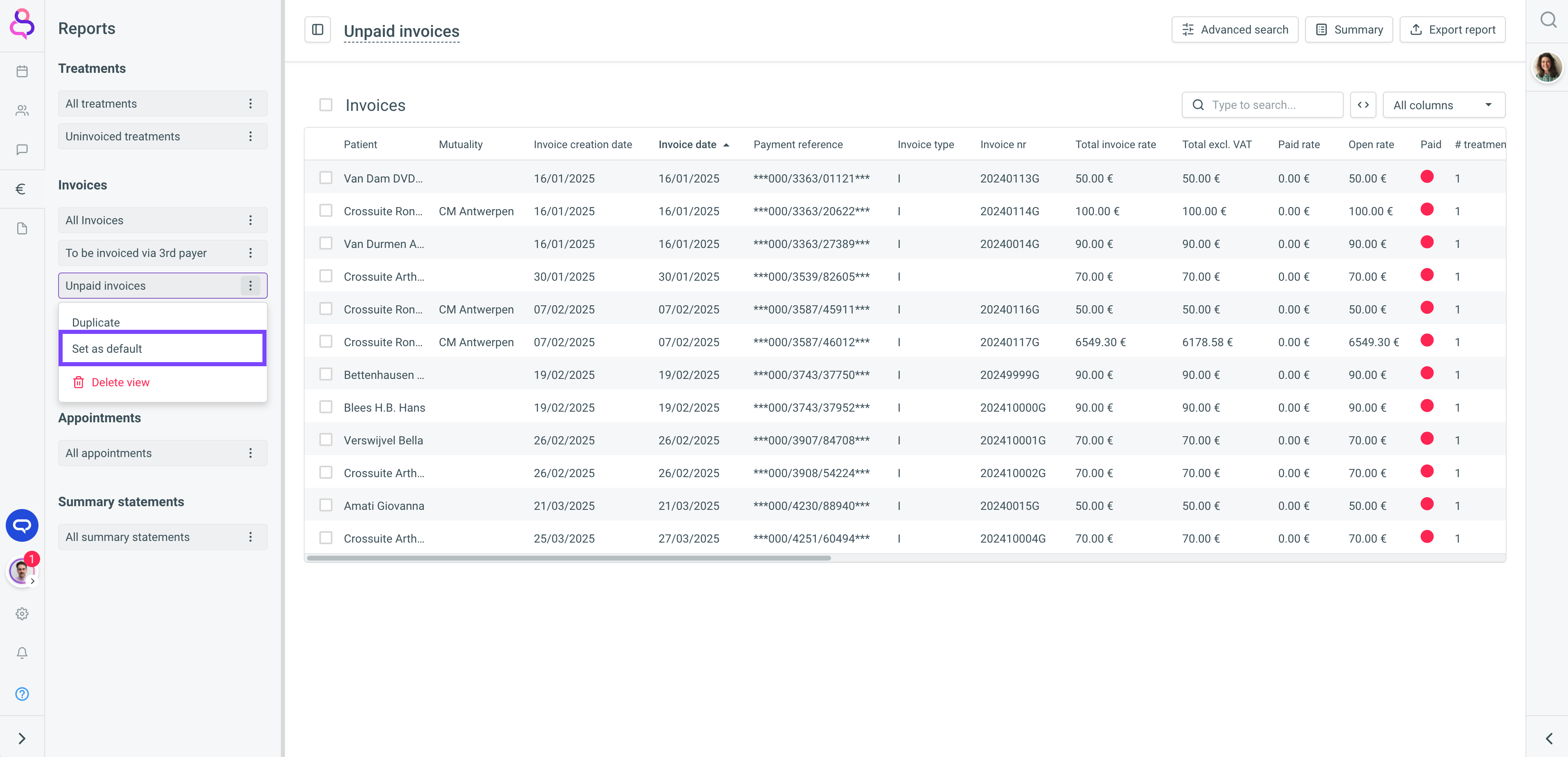This screenshot has width=1568, height=757.
Task: Sort by the Total invoice rate header
Action: pos(1115,145)
